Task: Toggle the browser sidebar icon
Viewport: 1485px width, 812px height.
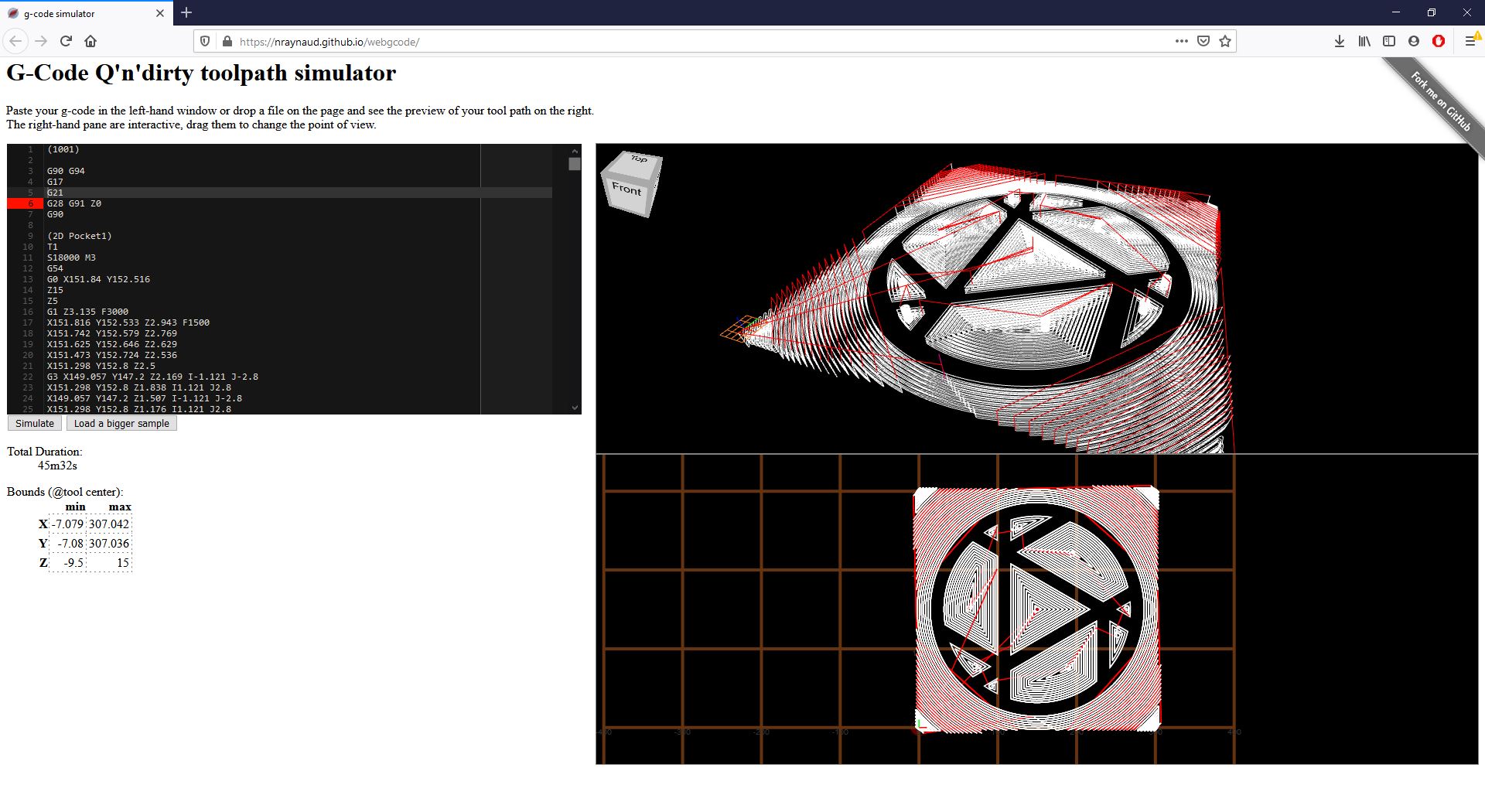Action: (x=1389, y=41)
